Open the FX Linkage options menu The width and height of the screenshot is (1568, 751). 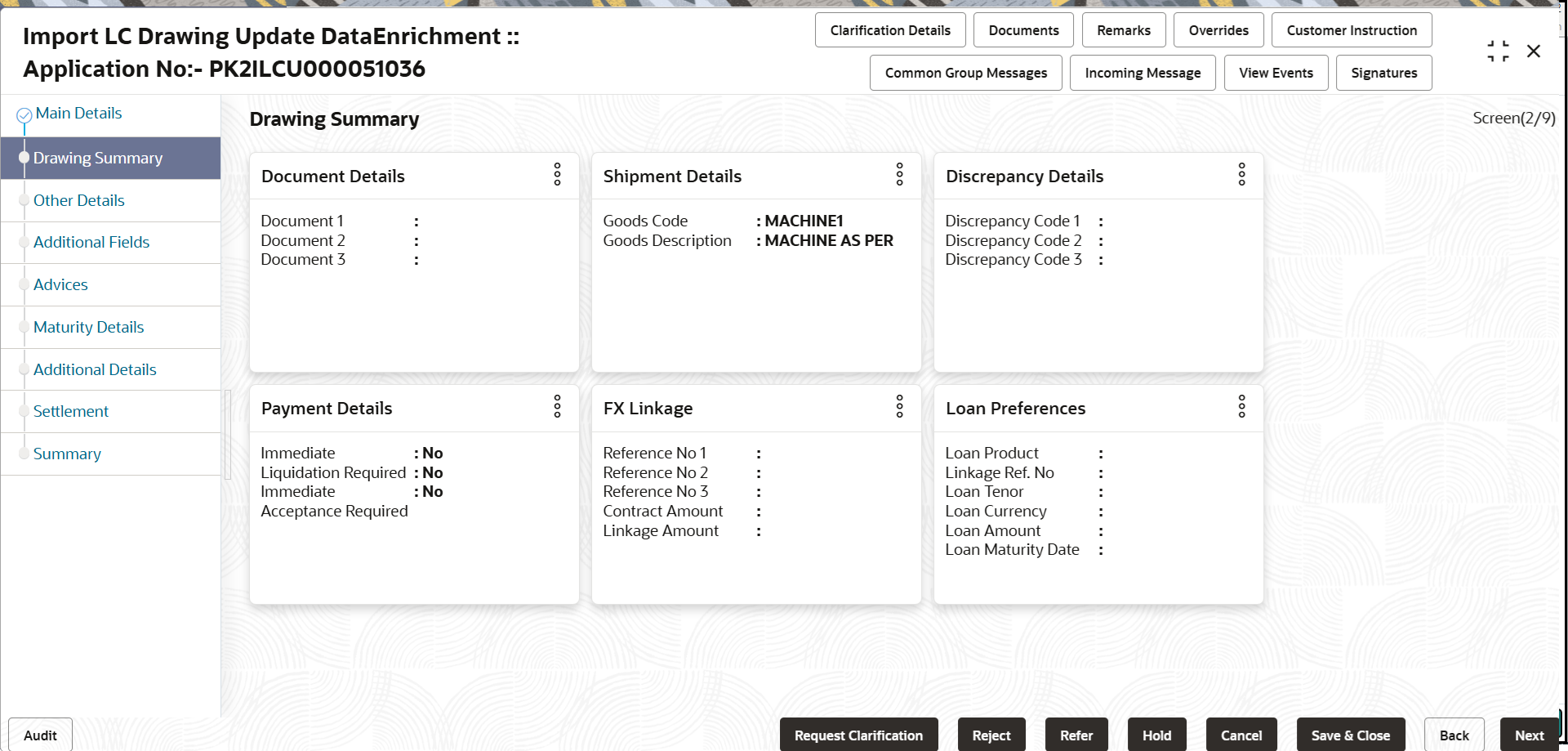click(899, 407)
